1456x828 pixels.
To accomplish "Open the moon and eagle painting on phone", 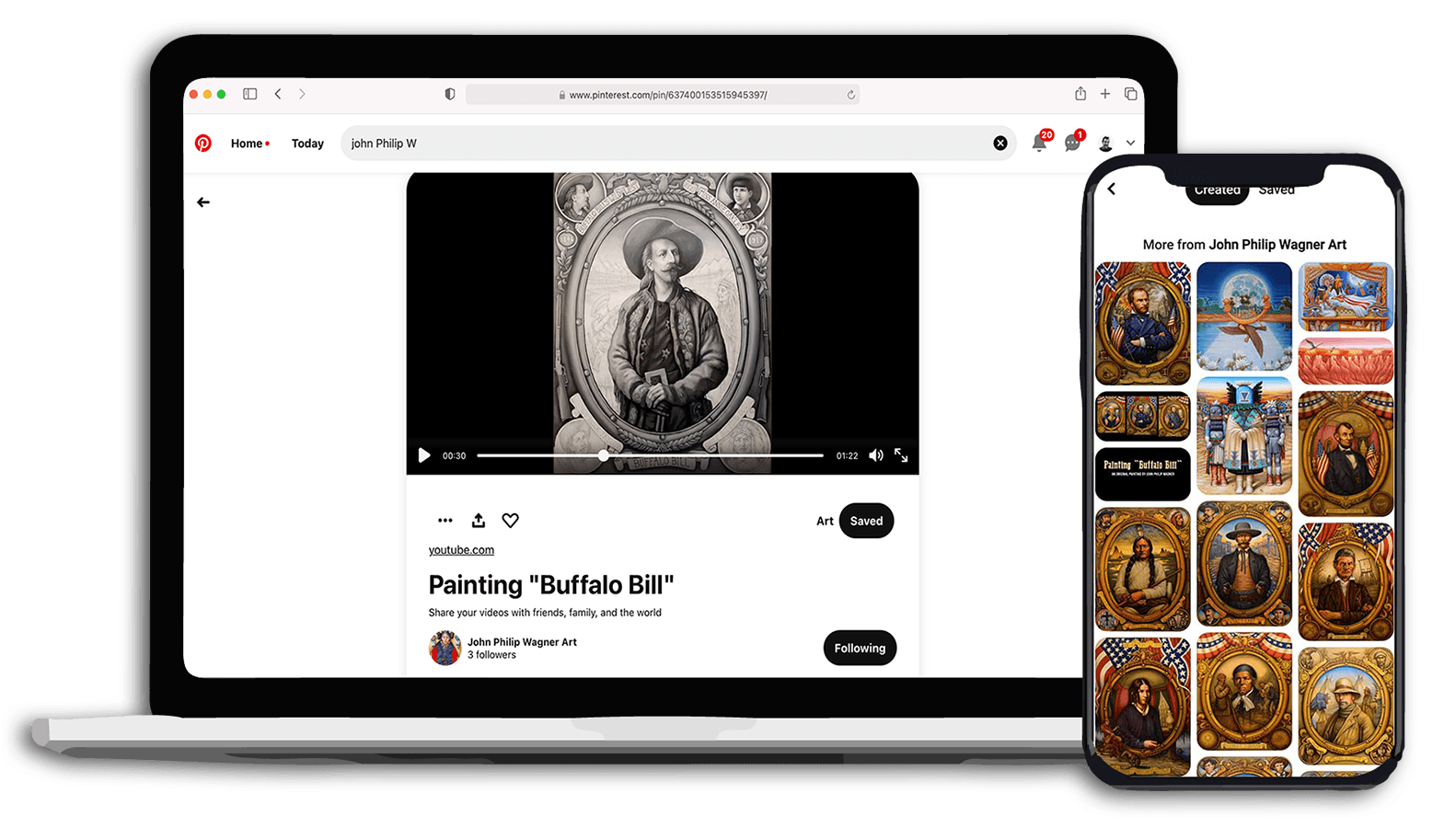I will coord(1244,316).
